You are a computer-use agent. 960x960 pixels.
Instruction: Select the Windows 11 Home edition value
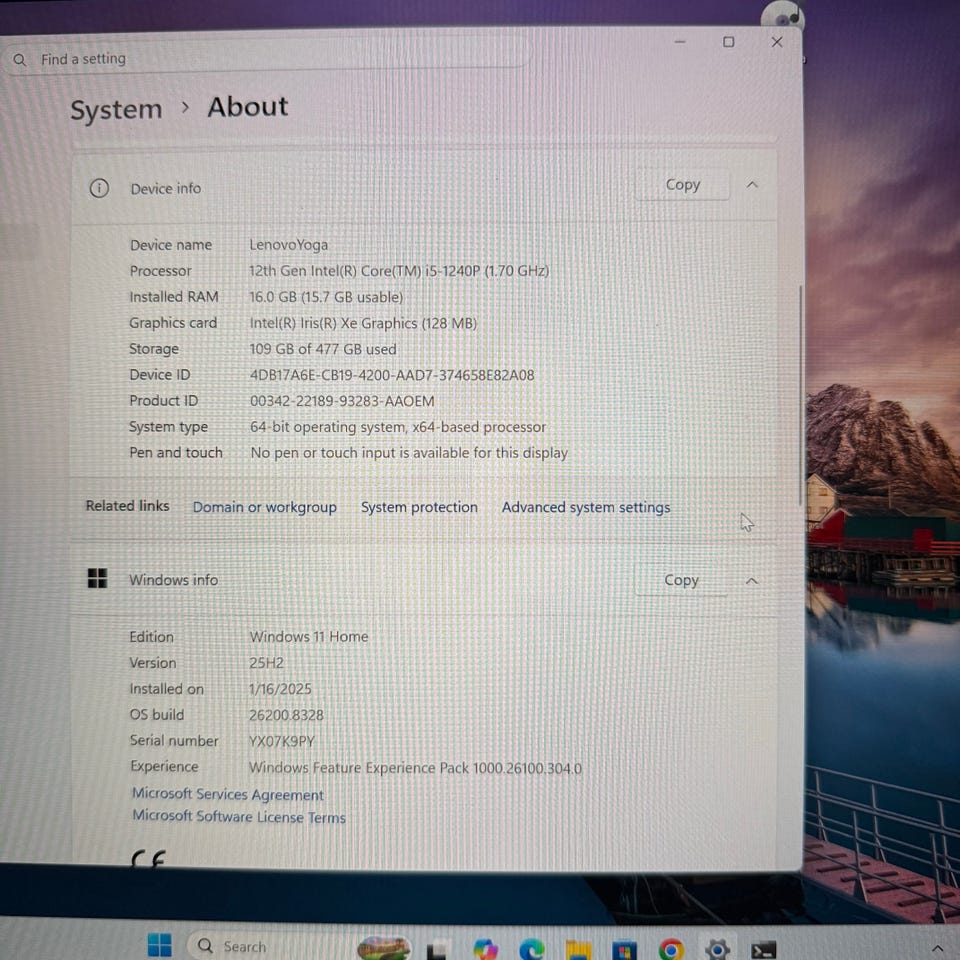click(309, 637)
